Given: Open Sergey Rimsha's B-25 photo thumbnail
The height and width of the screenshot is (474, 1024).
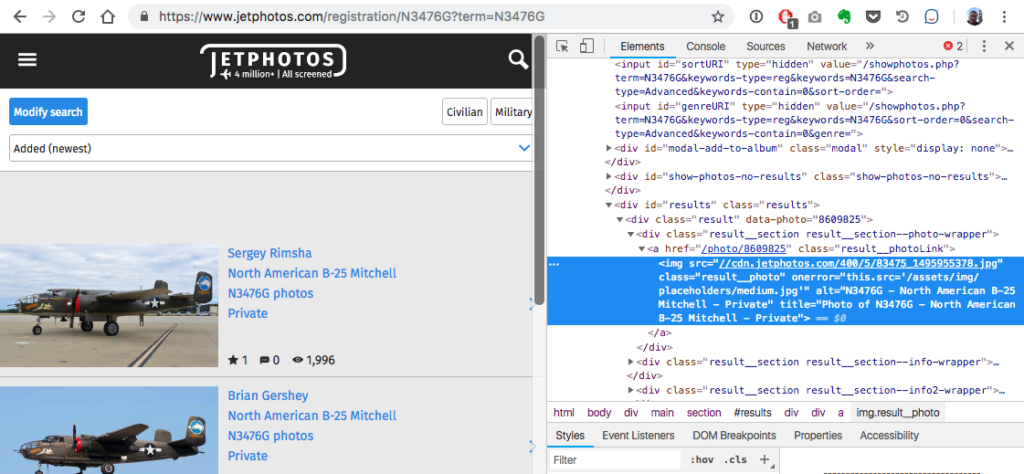Looking at the screenshot, I should pos(109,306).
